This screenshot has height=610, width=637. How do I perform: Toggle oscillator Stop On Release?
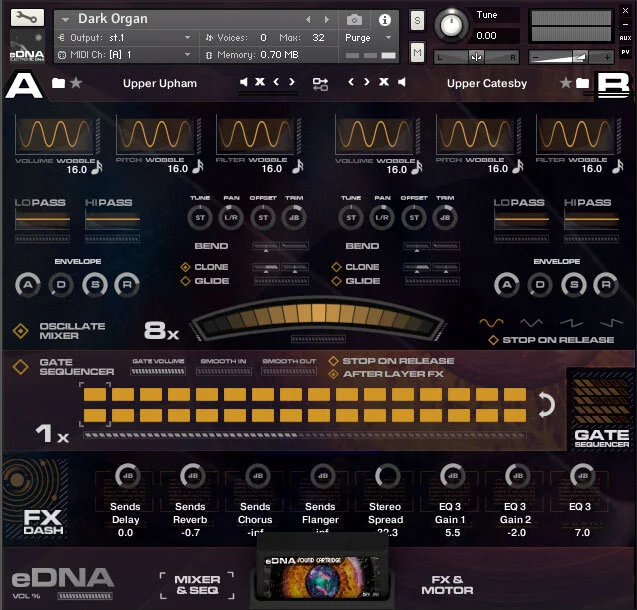click(x=493, y=340)
